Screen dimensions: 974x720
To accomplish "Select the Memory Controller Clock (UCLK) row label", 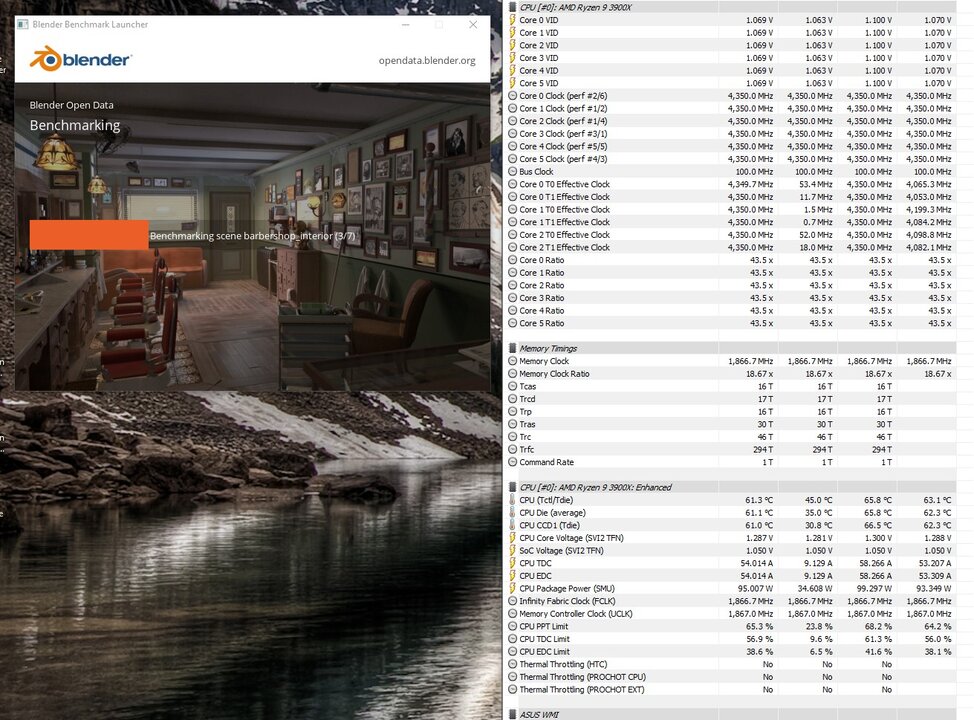I will tap(576, 613).
